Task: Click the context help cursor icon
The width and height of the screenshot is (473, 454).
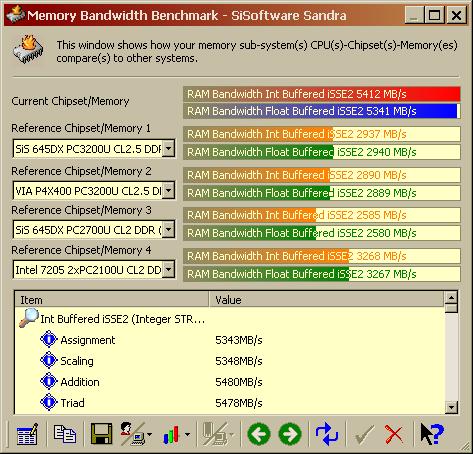Action: [432, 434]
